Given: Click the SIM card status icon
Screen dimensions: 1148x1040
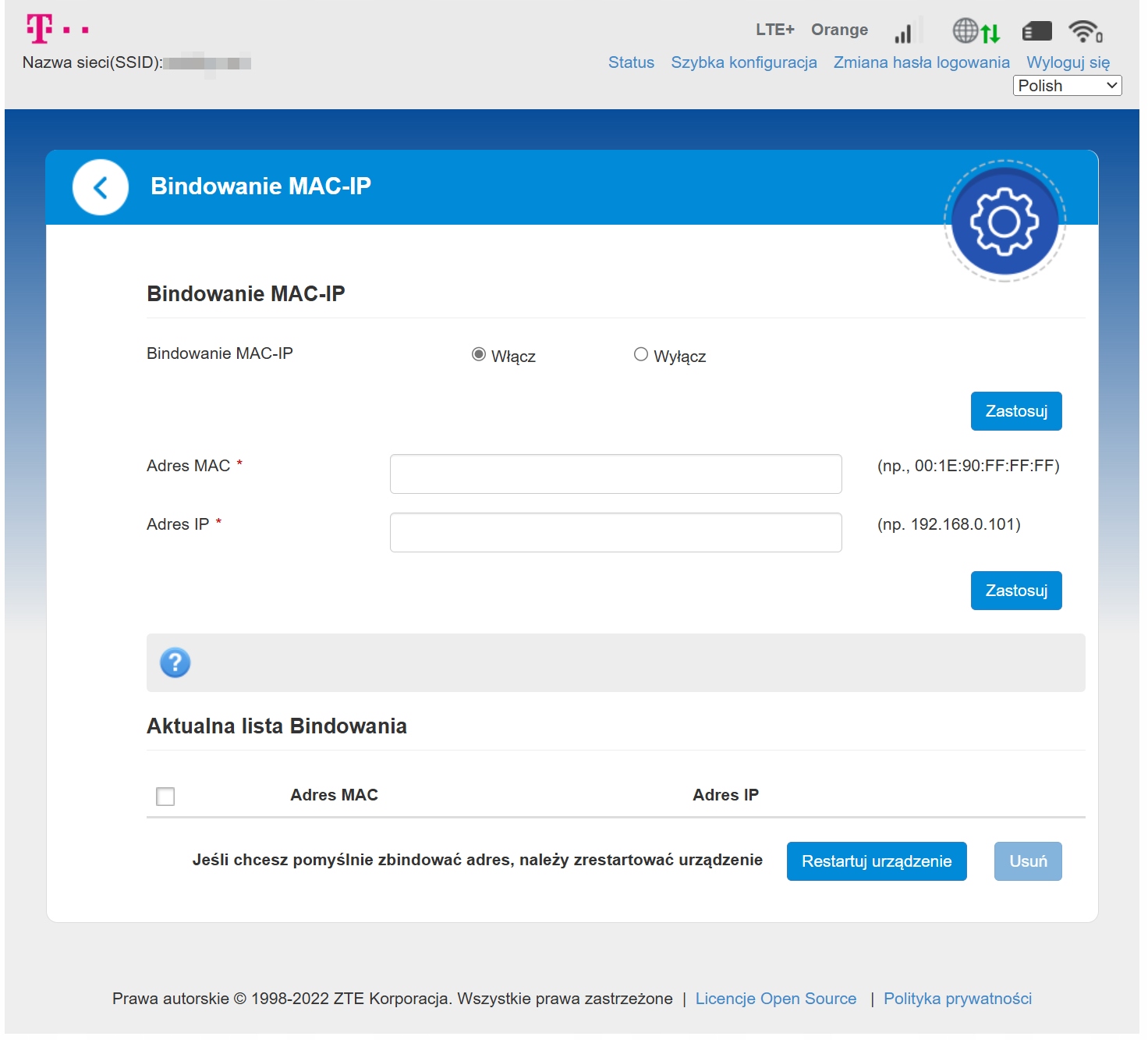Looking at the screenshot, I should 1036,32.
